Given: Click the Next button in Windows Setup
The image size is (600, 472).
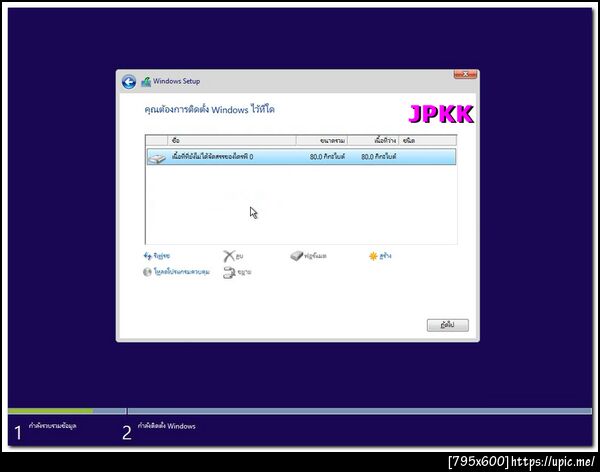Looking at the screenshot, I should pyautogui.click(x=448, y=325).
